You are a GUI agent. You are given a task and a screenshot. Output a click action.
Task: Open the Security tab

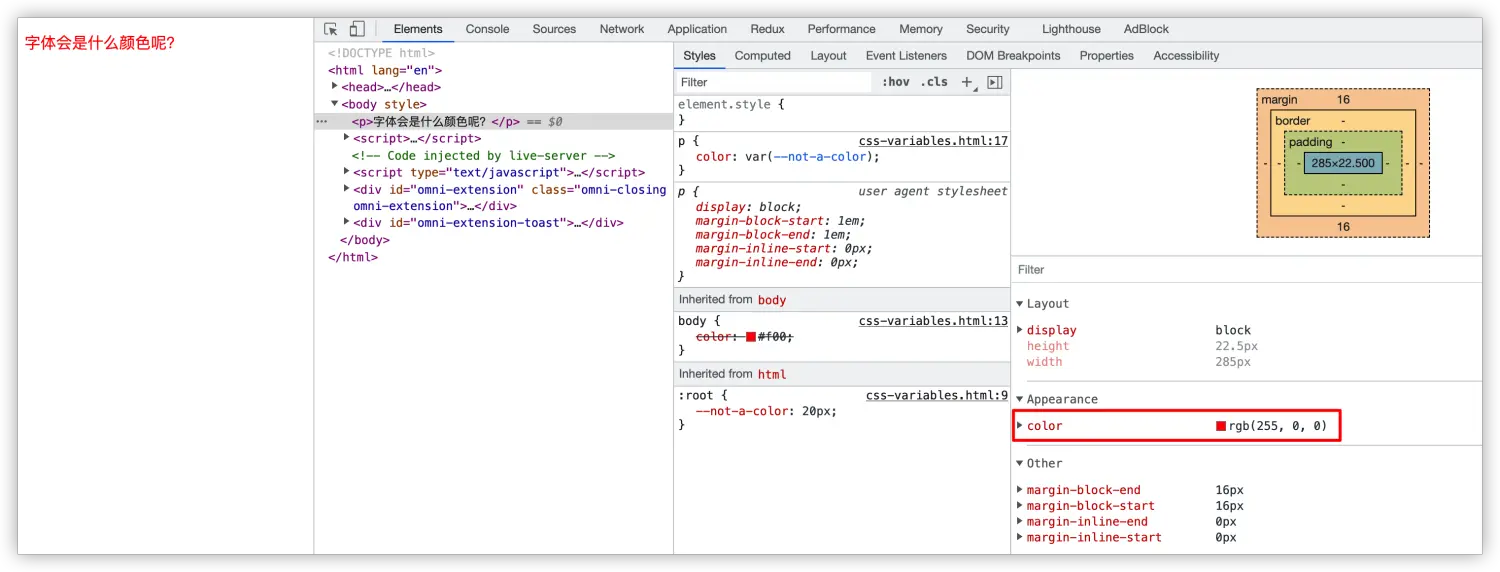(x=987, y=29)
